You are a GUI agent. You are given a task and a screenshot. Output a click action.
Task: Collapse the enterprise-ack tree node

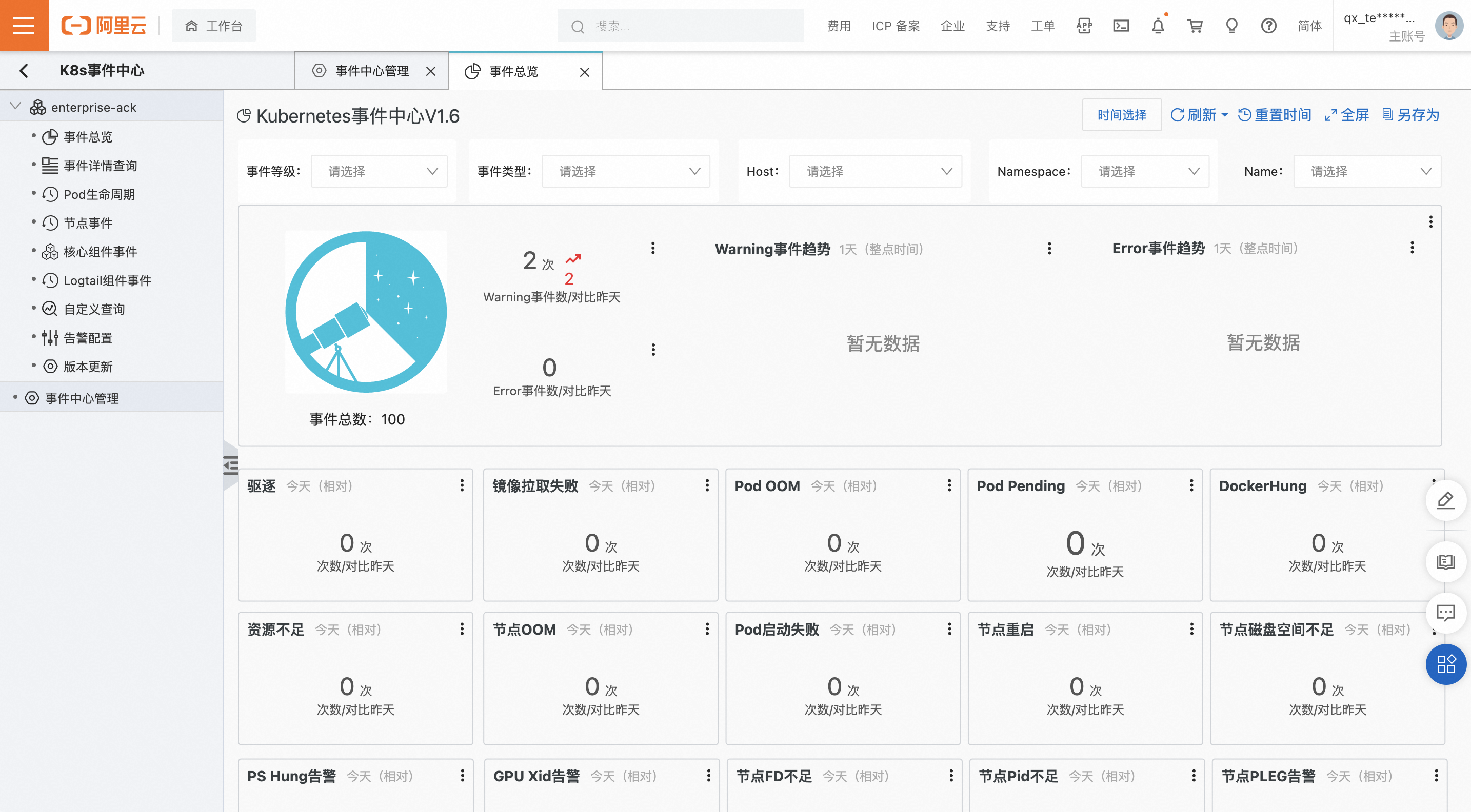(x=15, y=106)
